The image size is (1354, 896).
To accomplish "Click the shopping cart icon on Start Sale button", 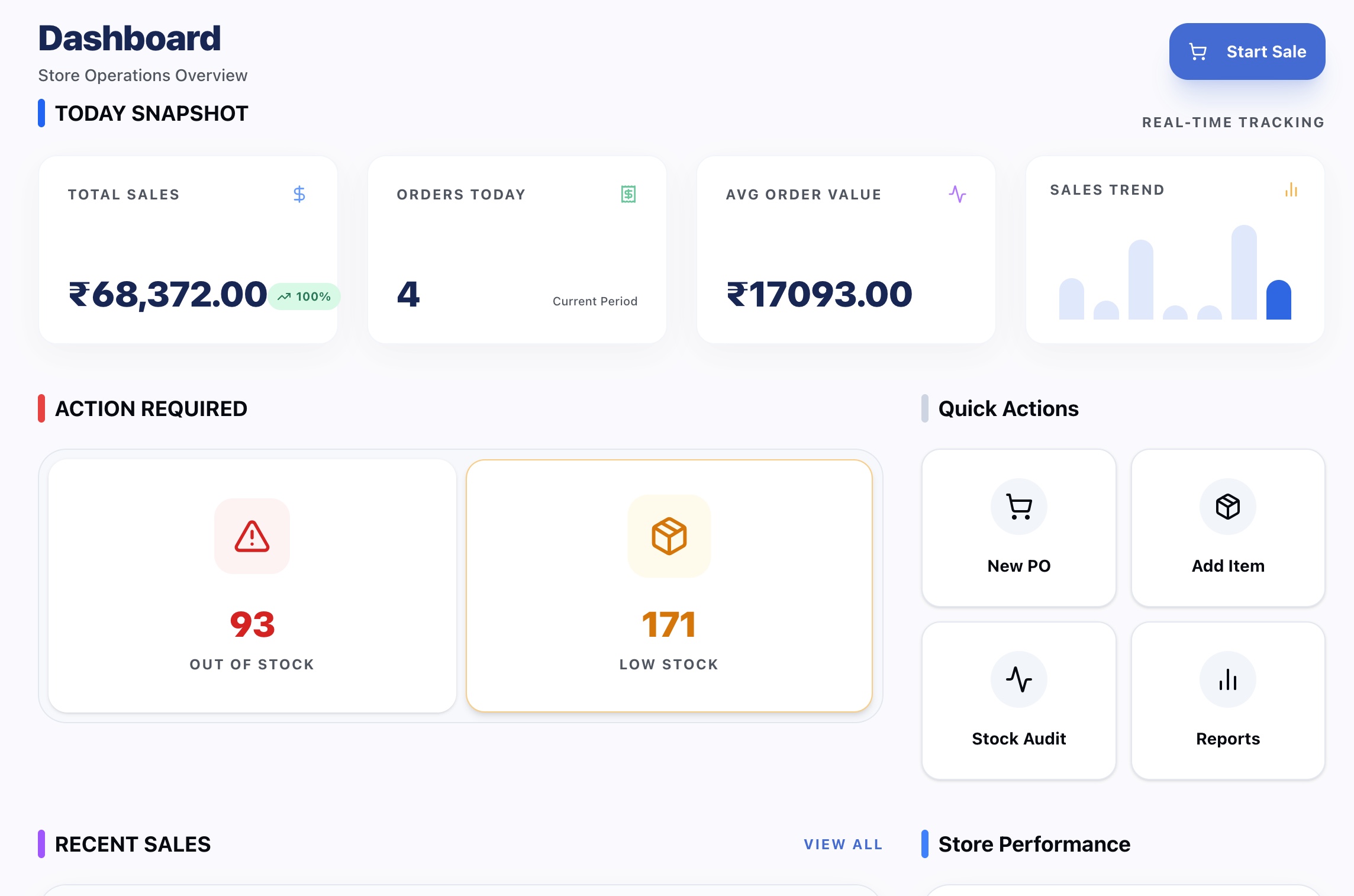I will click(1198, 51).
